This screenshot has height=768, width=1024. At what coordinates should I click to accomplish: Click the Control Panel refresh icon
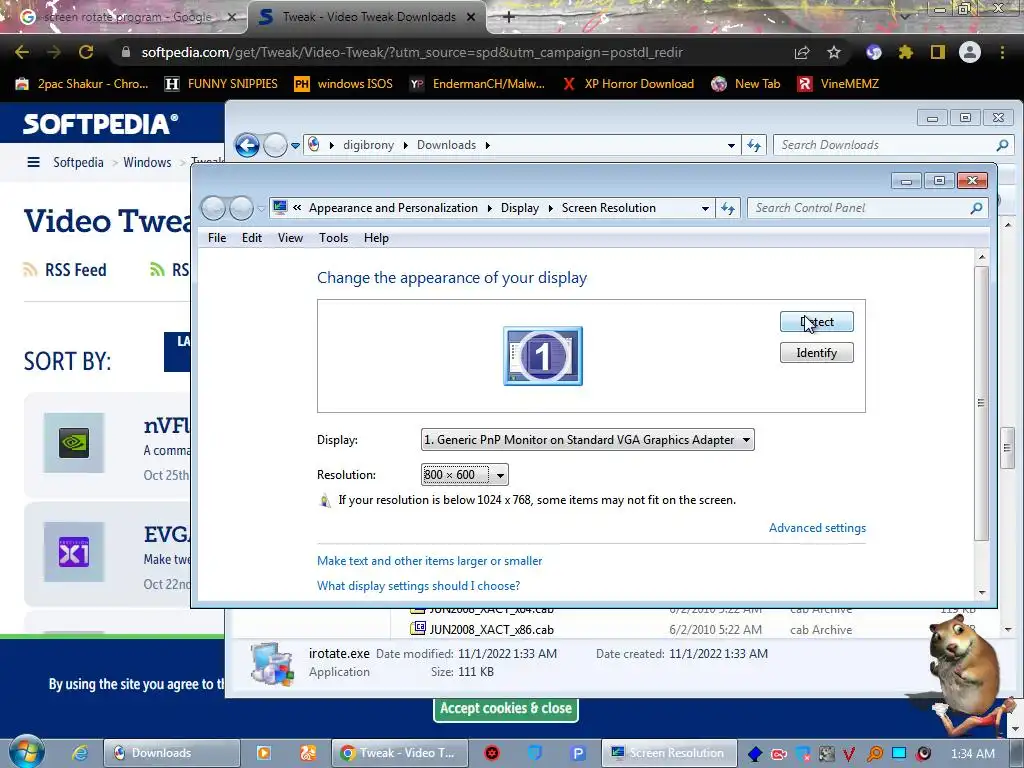pos(728,208)
